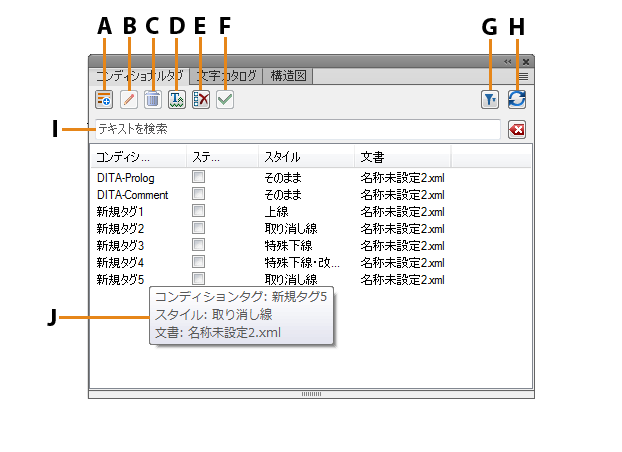Click the remove condition red X icon
The image size is (622, 452).
click(x=201, y=99)
